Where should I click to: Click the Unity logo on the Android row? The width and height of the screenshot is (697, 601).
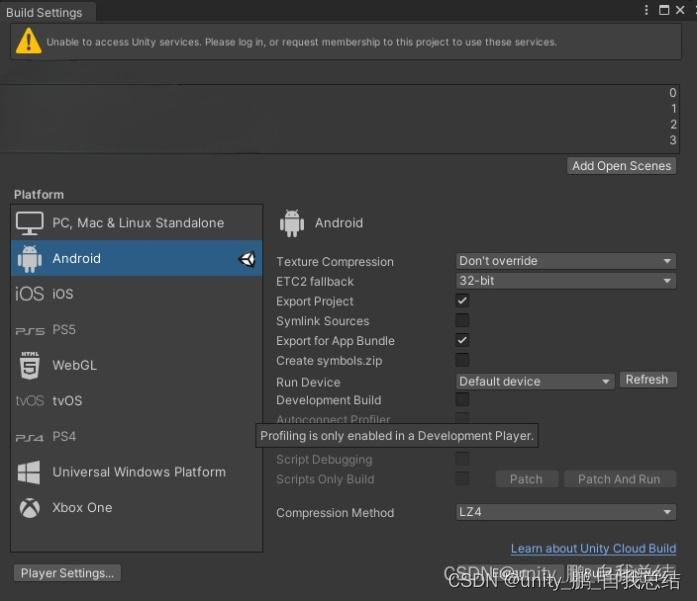247,259
